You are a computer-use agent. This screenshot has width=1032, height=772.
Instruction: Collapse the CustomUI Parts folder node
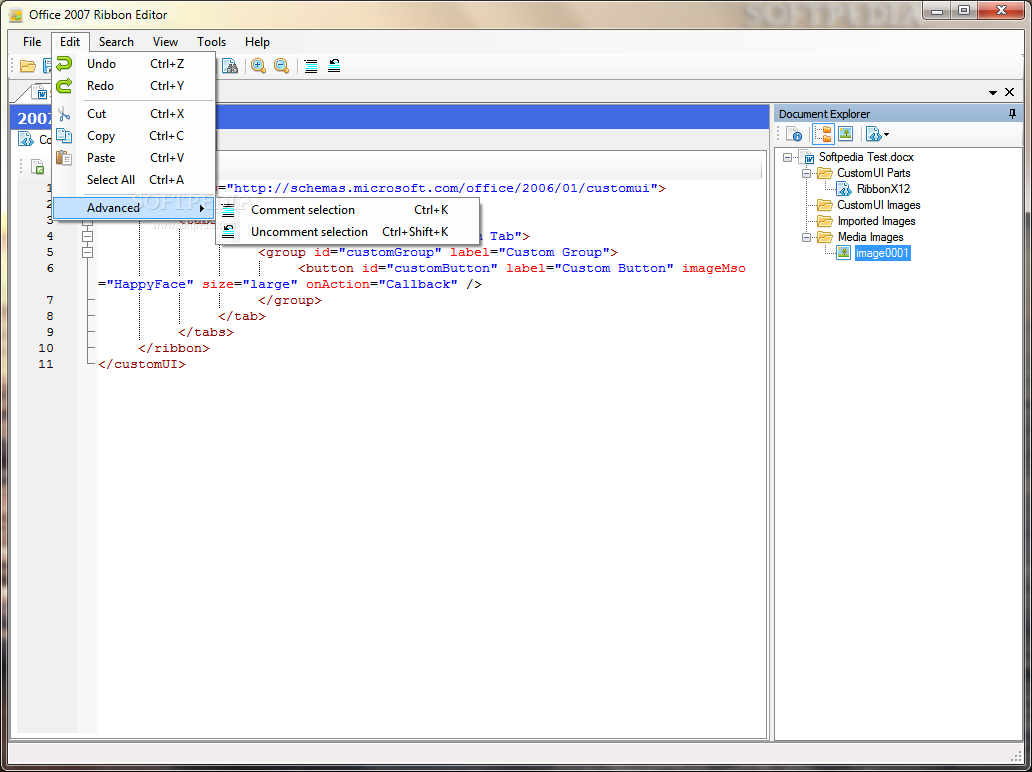(x=806, y=173)
